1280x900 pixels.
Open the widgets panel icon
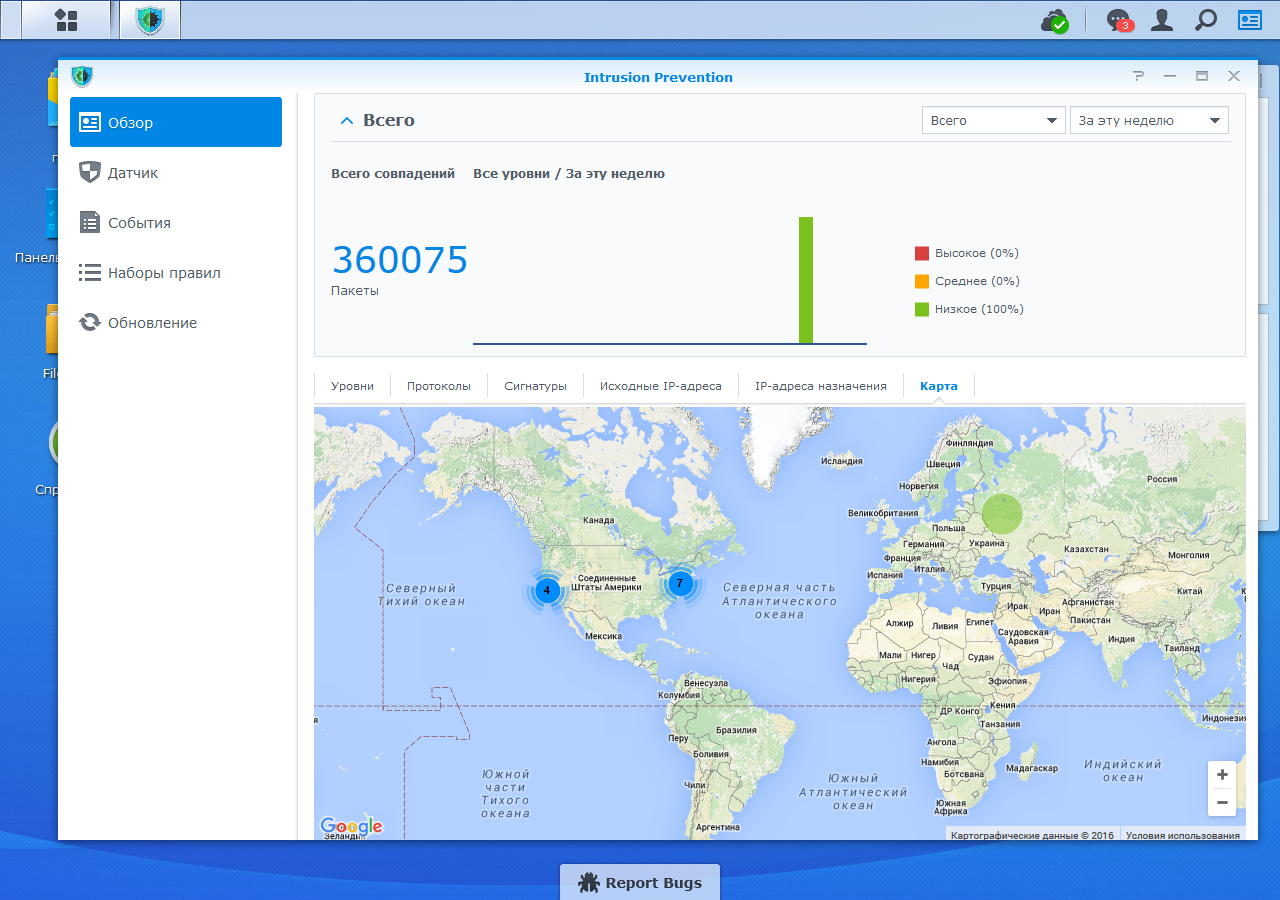1250,20
